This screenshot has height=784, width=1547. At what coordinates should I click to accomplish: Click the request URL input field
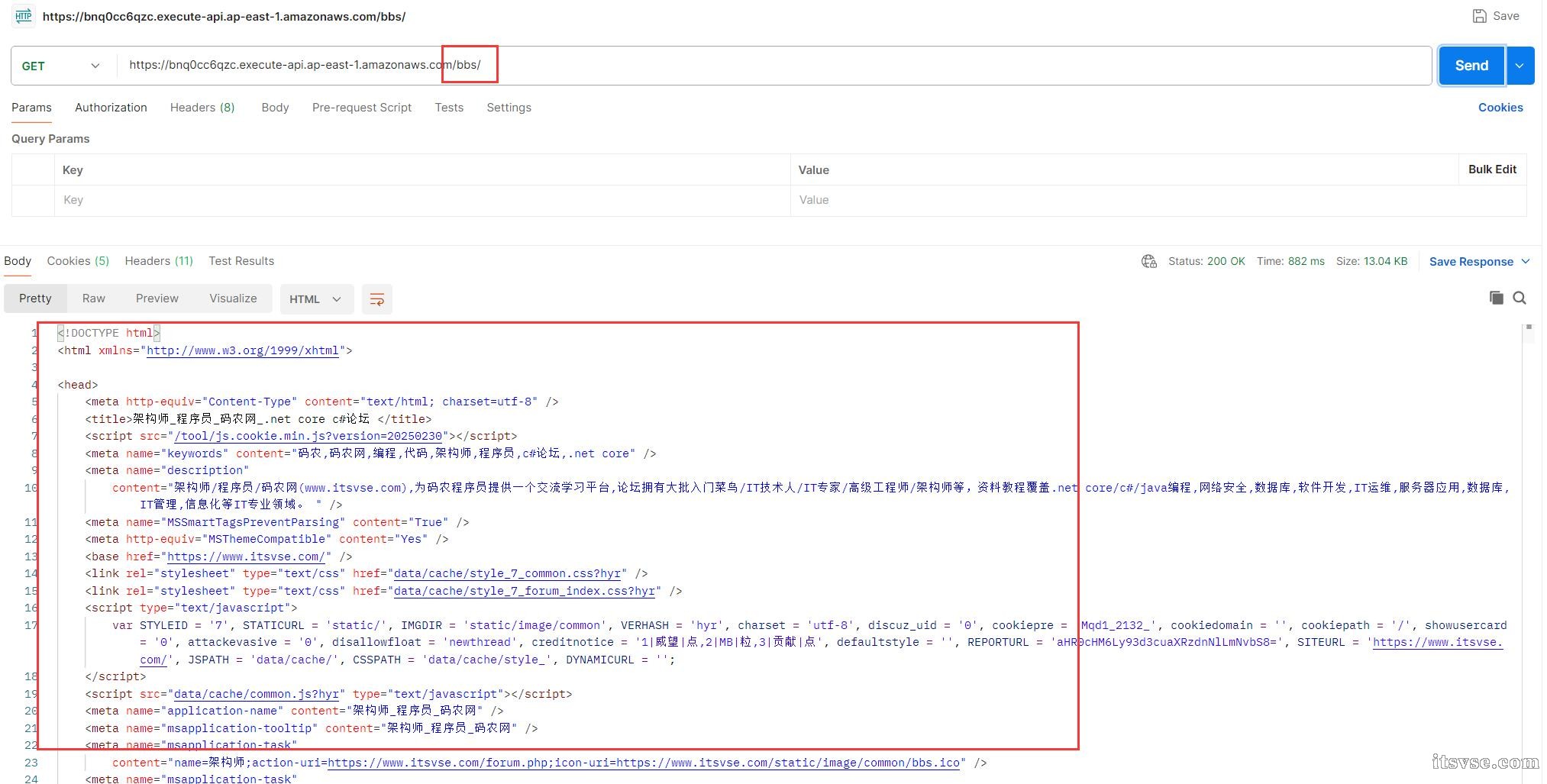tap(773, 66)
